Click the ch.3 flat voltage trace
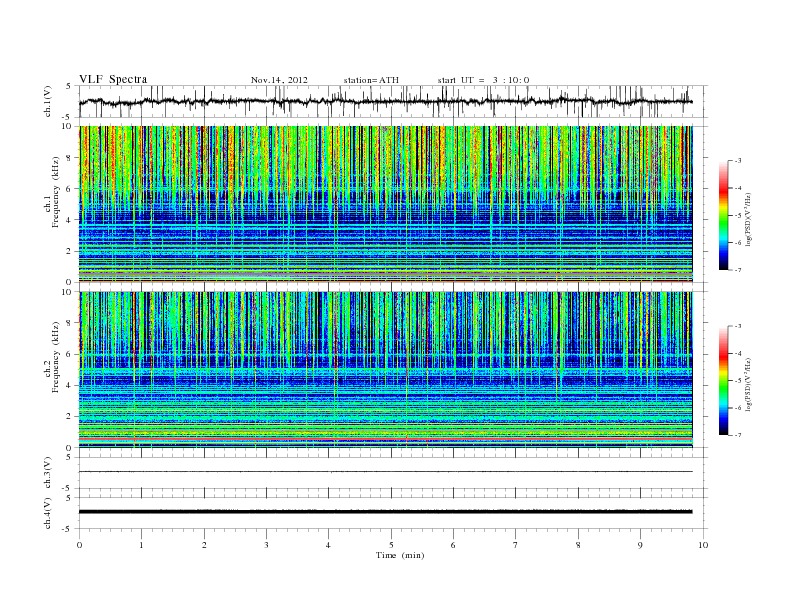Viewport: 792px width, 612px height. [x=386, y=472]
